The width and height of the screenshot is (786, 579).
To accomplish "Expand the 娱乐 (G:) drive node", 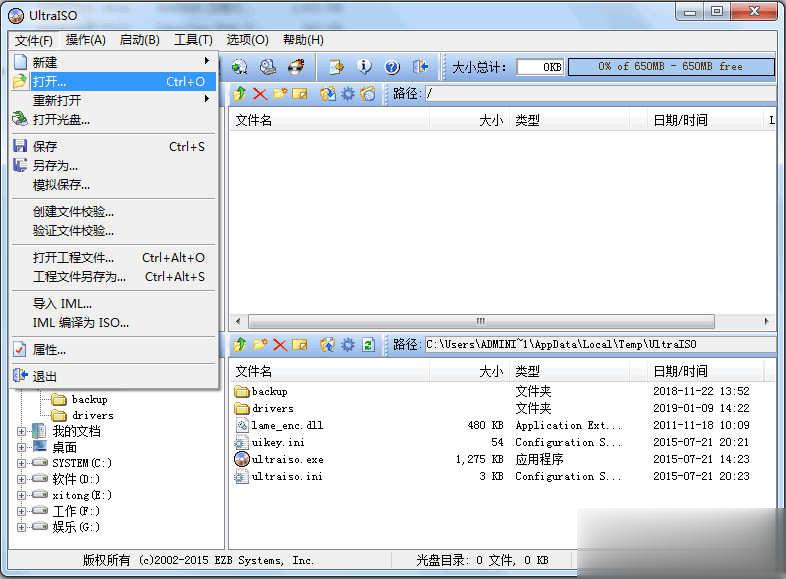I will coord(21,527).
